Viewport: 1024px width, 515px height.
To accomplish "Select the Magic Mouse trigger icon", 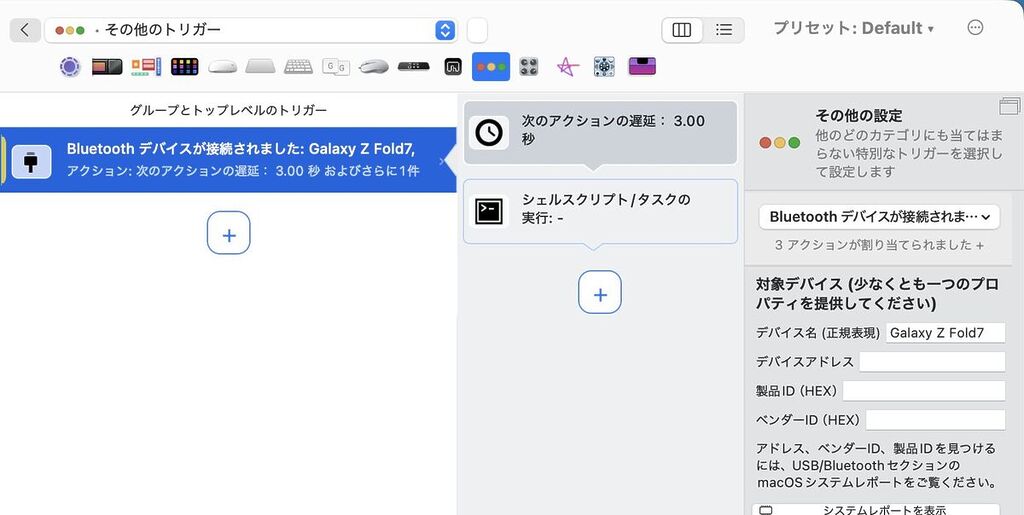I will (222, 67).
